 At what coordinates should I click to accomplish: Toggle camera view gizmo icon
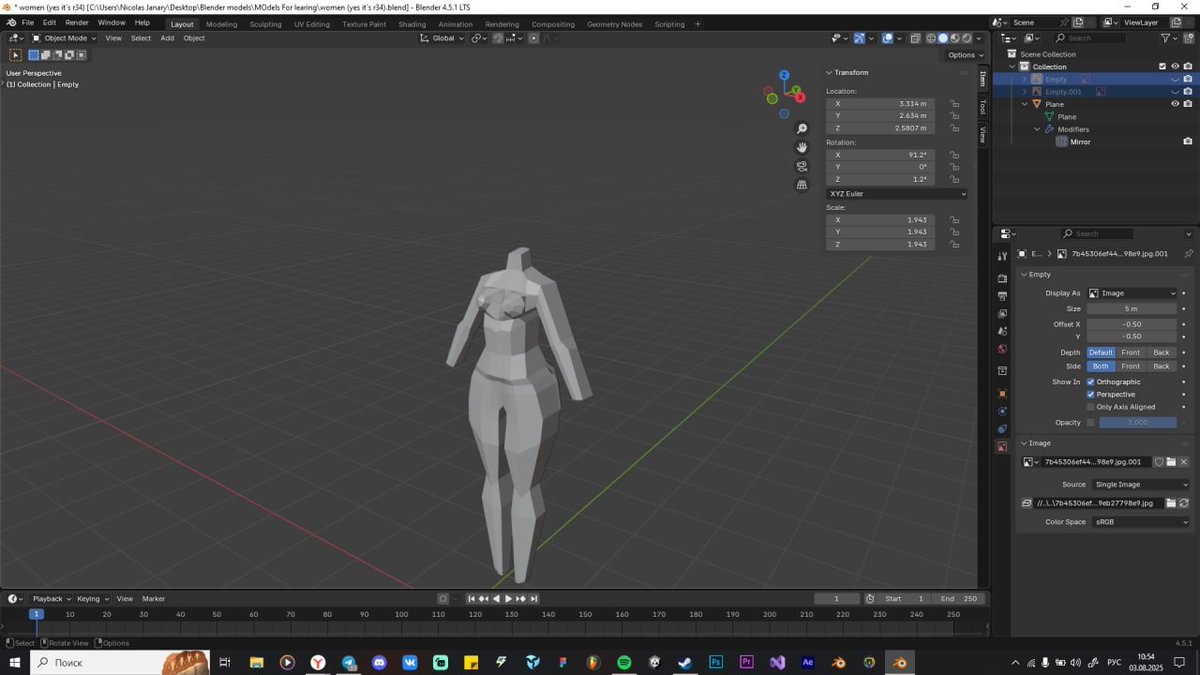[x=802, y=166]
